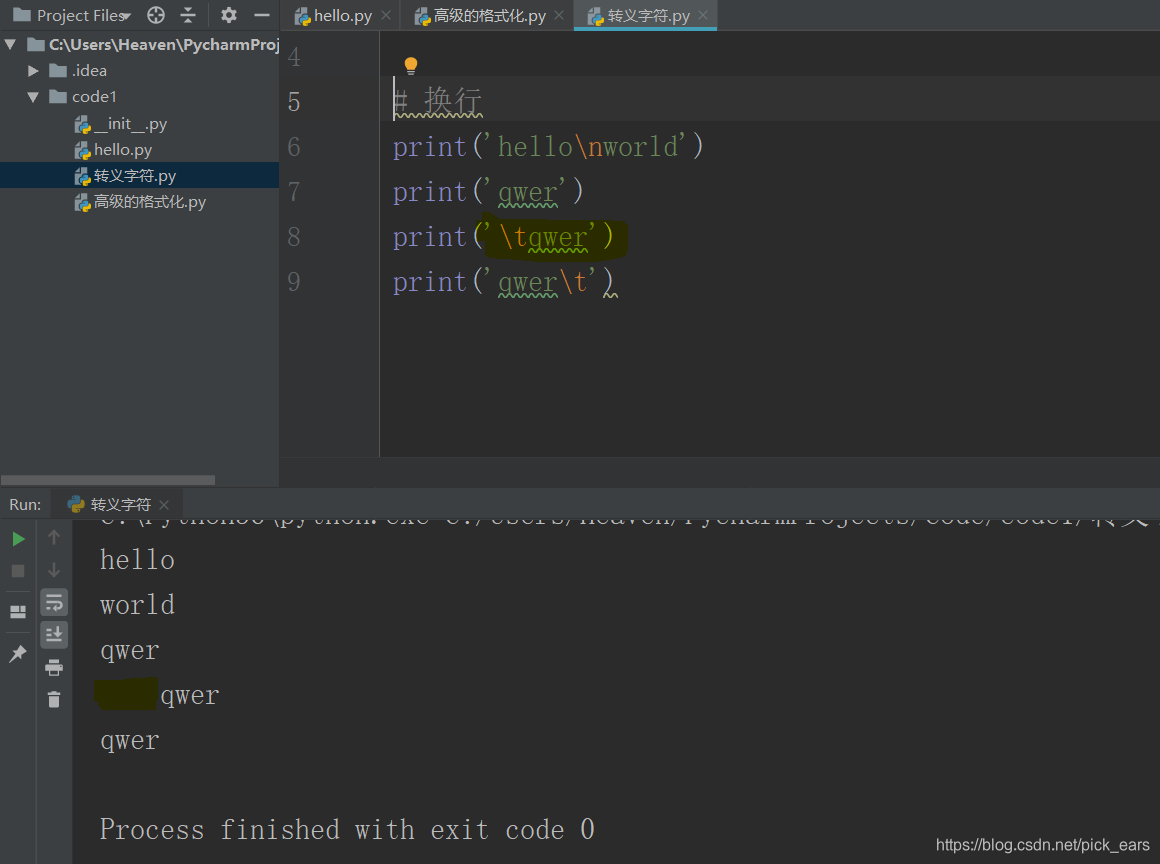Click 'world' in console output
The height and width of the screenshot is (864, 1160).
click(138, 605)
